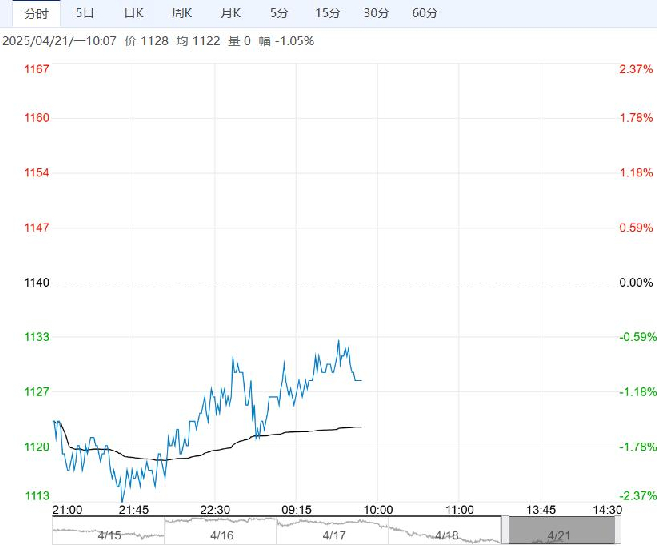This screenshot has height=546, width=657.
Task: Click the black average price line end
Action: 360,427
